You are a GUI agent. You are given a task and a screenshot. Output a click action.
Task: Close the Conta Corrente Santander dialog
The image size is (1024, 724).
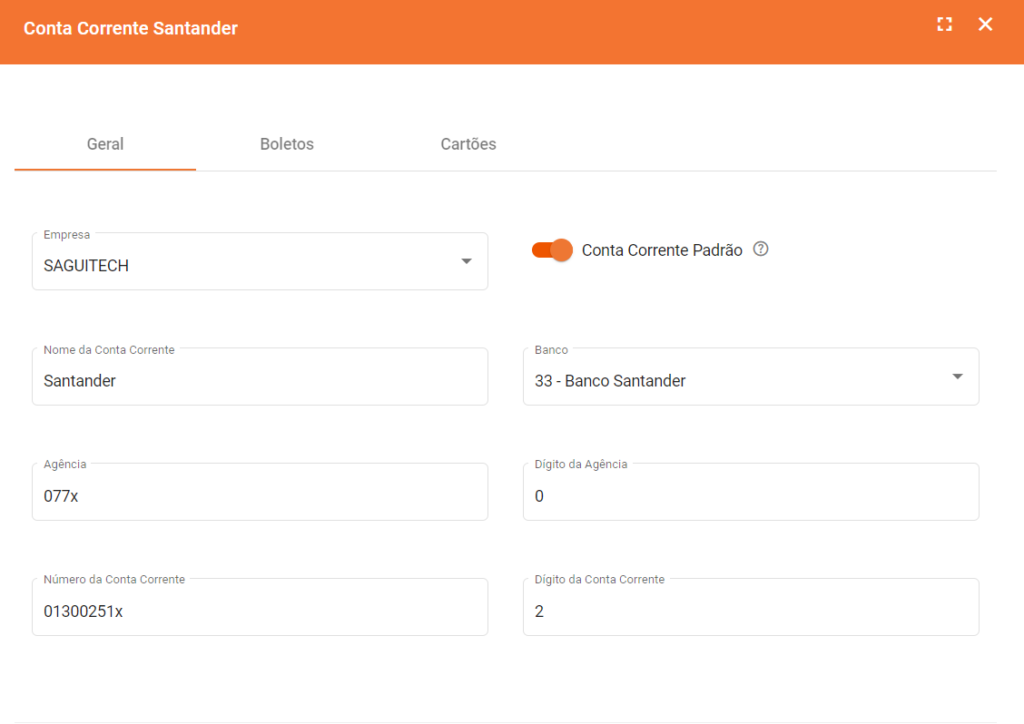tap(985, 25)
